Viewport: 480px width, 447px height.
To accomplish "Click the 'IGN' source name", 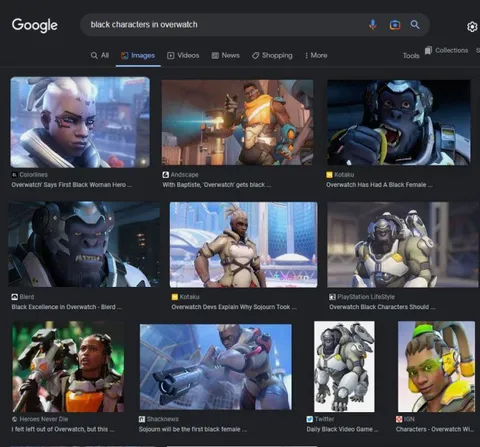I will click(409, 419).
